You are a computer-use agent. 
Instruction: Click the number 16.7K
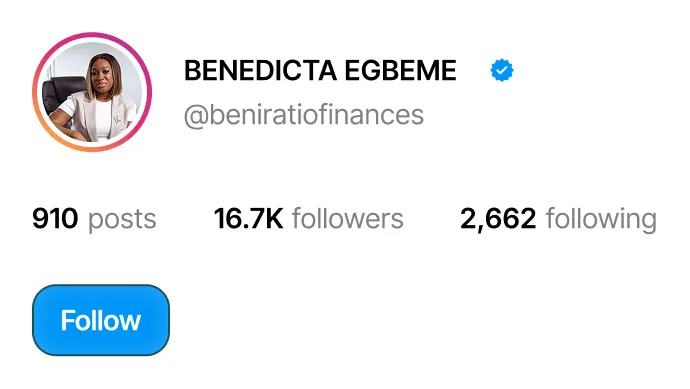(x=248, y=219)
